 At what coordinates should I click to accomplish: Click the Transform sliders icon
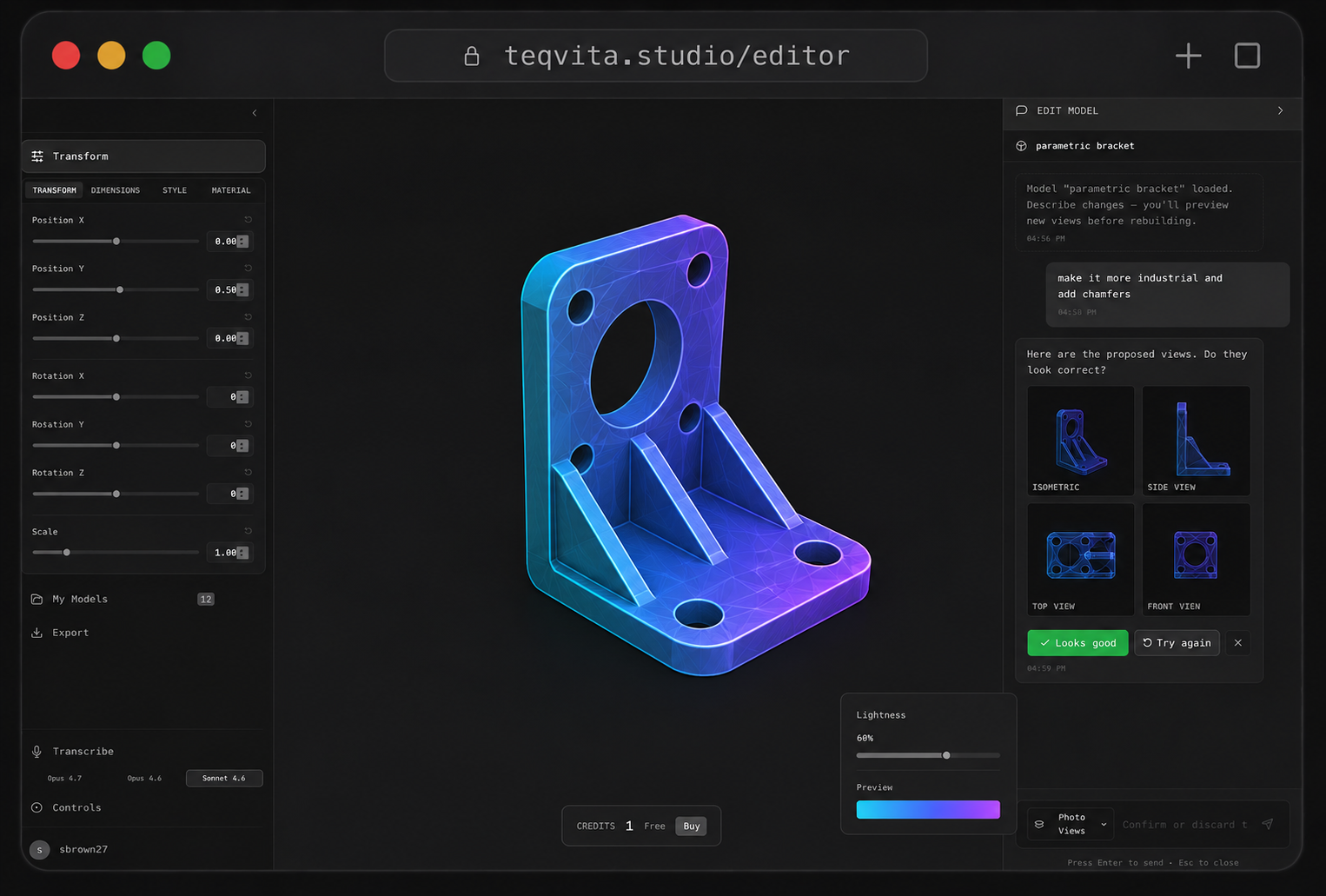pyautogui.click(x=37, y=156)
